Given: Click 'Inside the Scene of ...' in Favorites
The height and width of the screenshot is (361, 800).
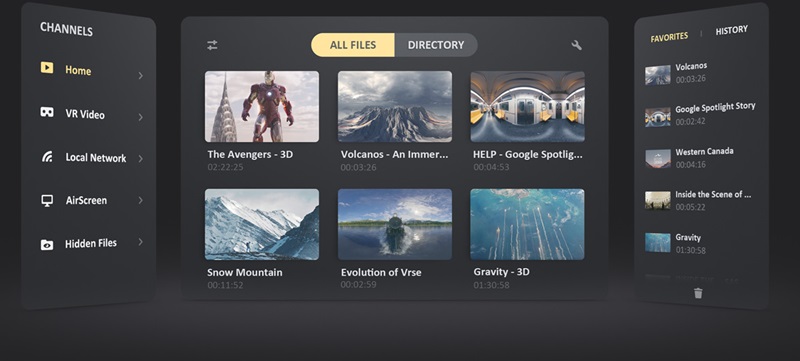Looking at the screenshot, I should point(713,194).
